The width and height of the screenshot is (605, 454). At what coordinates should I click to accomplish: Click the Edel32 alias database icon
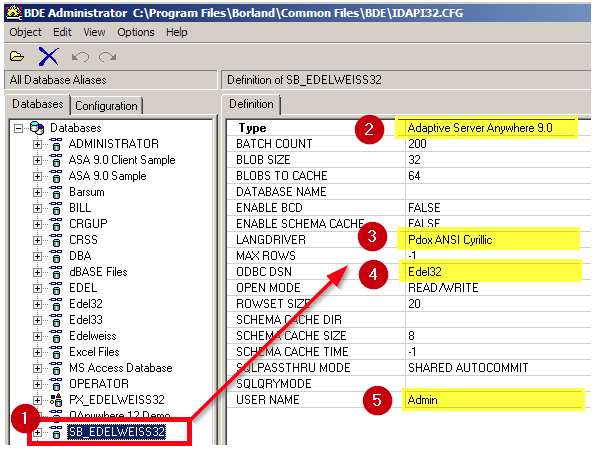(56, 304)
